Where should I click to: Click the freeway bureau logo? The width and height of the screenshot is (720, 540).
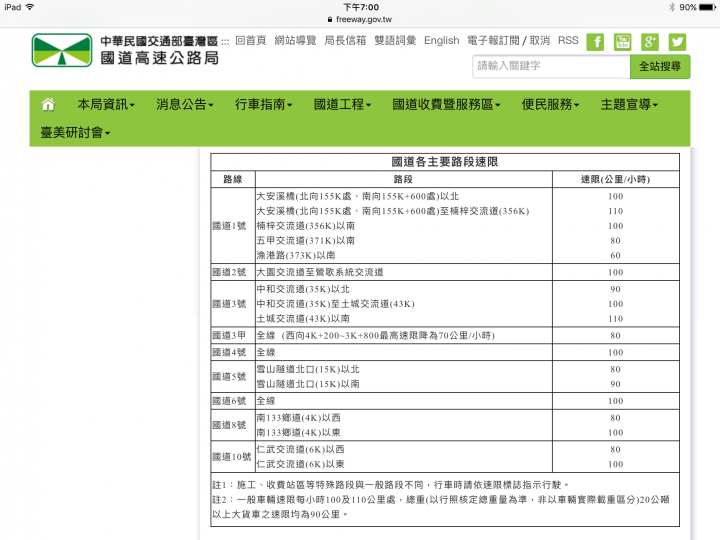click(x=62, y=50)
